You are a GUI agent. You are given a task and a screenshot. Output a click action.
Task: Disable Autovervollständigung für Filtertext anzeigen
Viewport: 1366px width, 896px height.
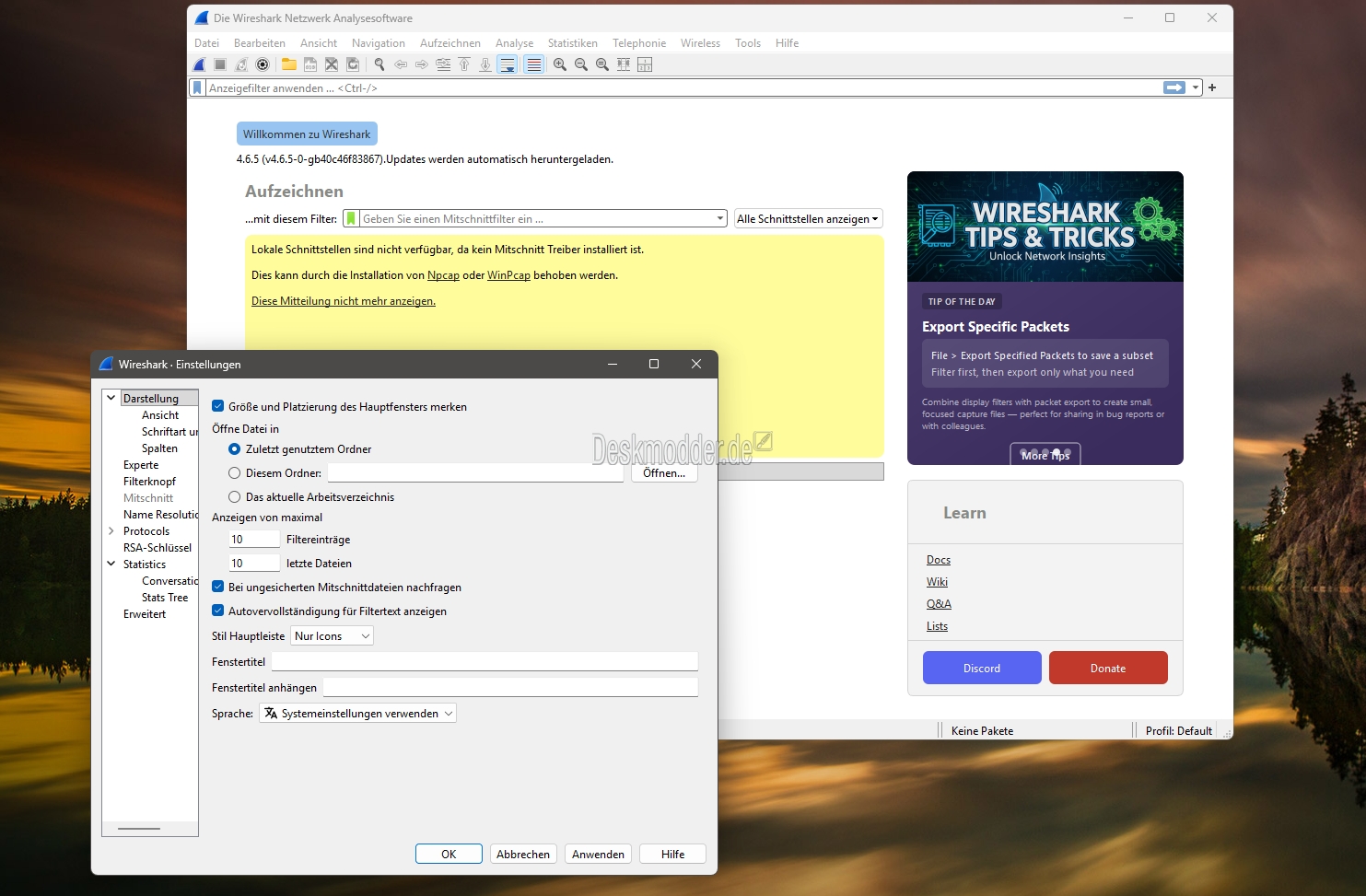click(218, 611)
